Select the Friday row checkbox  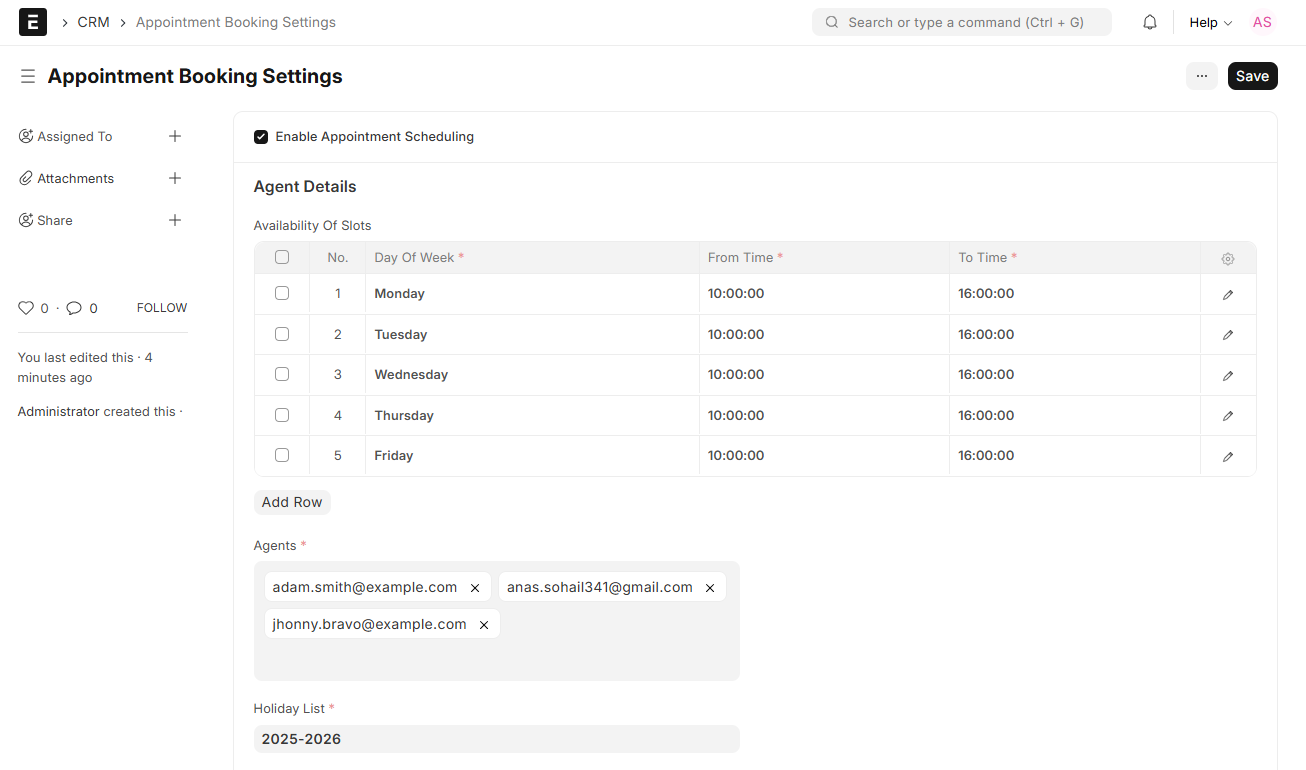[x=282, y=455]
